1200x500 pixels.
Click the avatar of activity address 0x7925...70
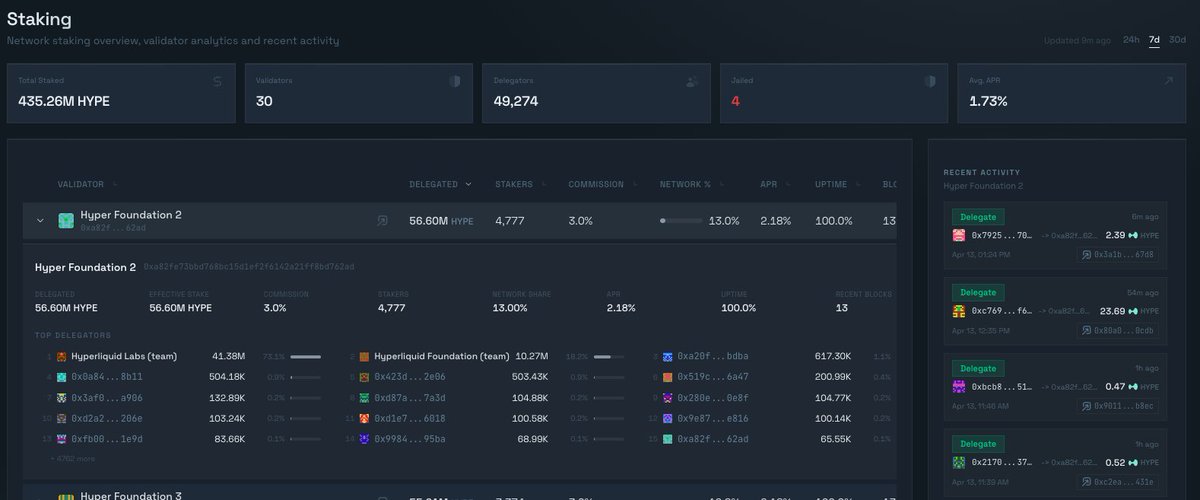959,235
